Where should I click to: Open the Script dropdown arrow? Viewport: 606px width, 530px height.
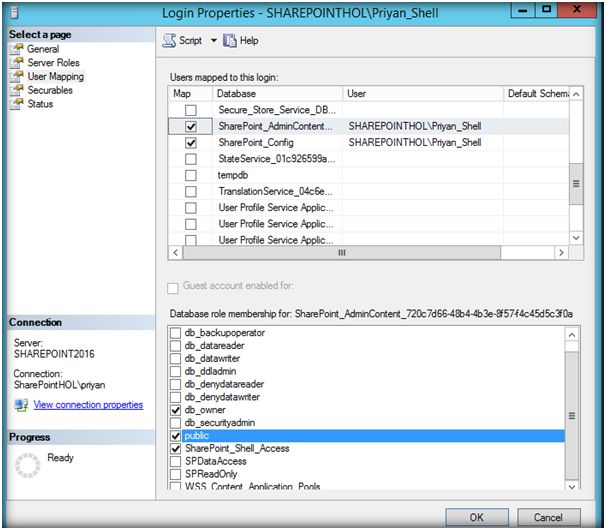coord(214,41)
